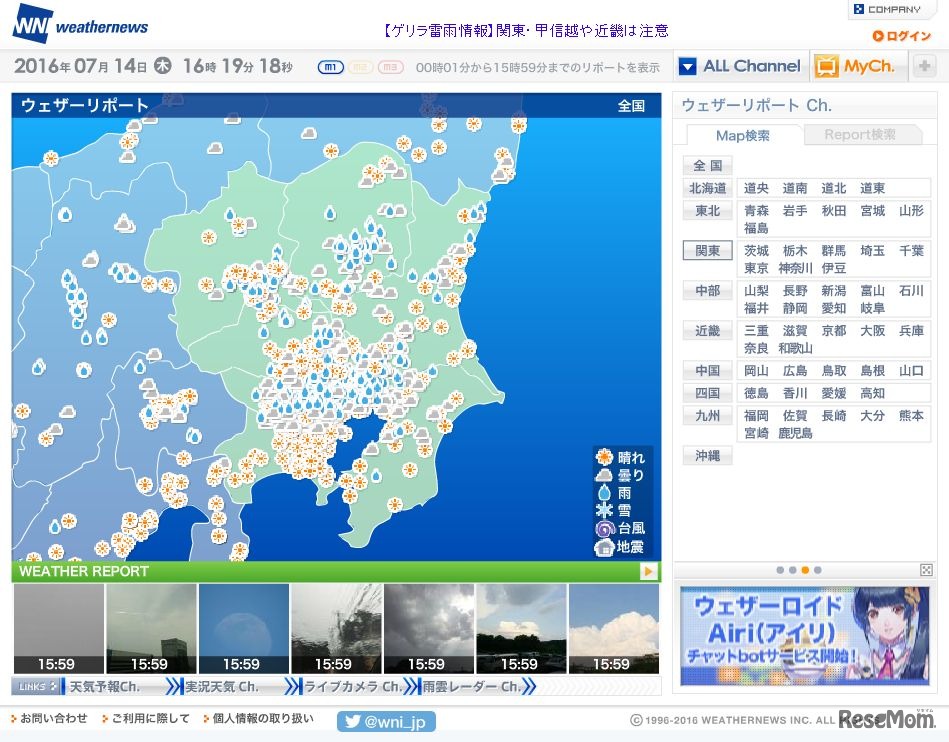Close the ad banner with the X icon

[x=926, y=570]
